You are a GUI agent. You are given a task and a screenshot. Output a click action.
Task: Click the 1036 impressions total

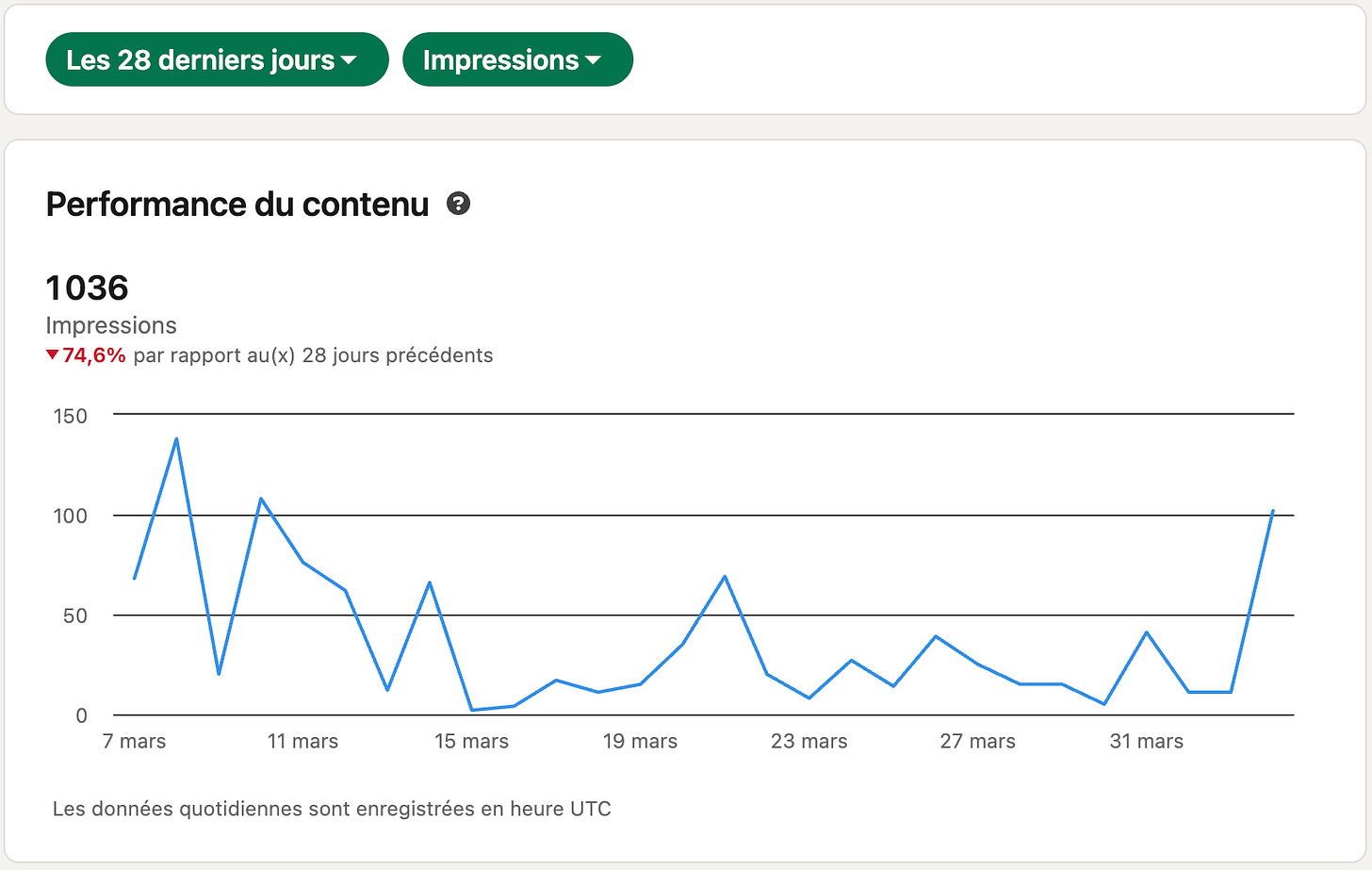coord(87,287)
